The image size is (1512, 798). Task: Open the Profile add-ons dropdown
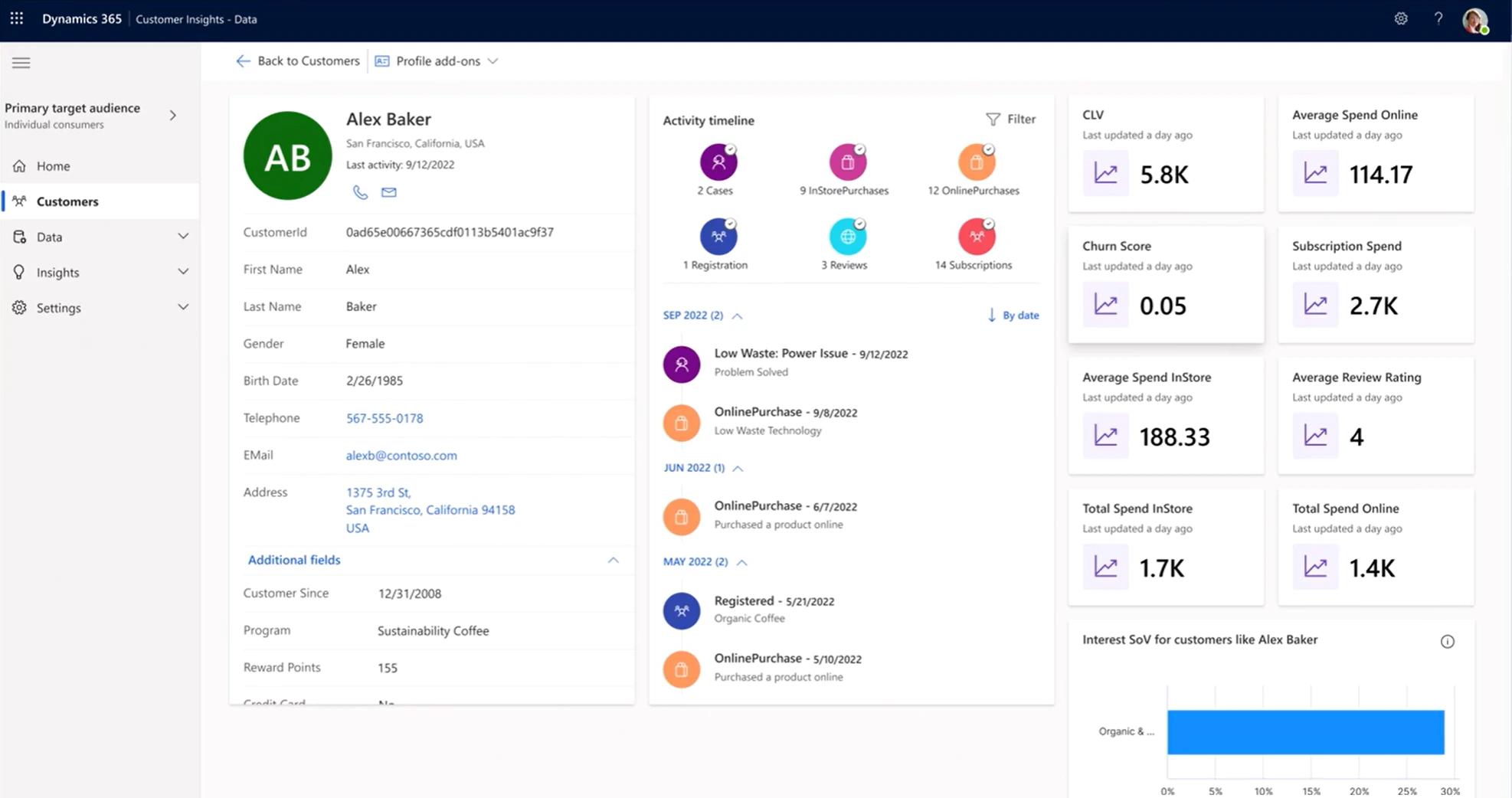pos(437,61)
